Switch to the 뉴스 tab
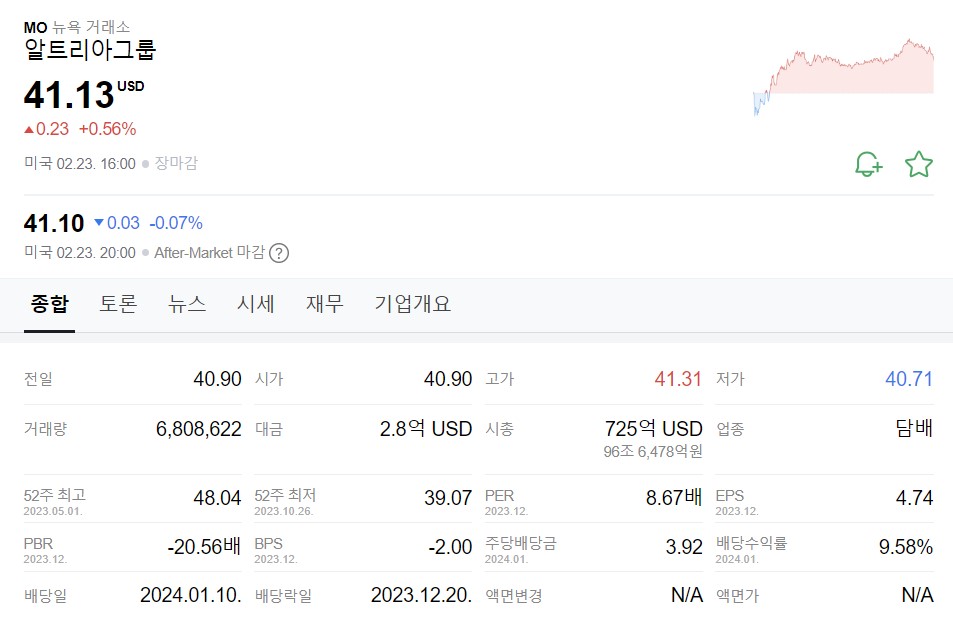953x617 pixels. point(187,303)
